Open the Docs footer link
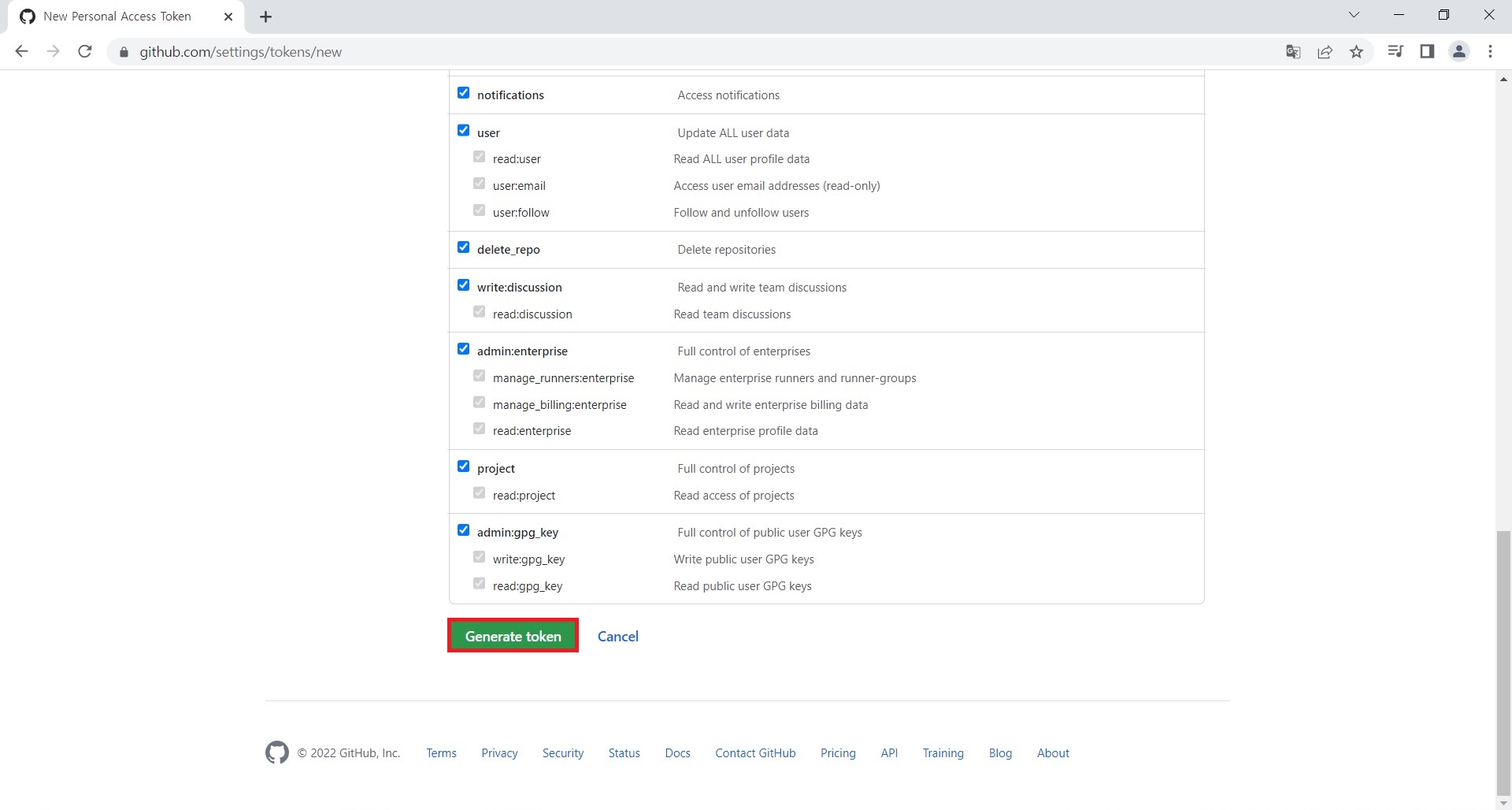Screen dimensions: 1512x810 click(x=678, y=753)
